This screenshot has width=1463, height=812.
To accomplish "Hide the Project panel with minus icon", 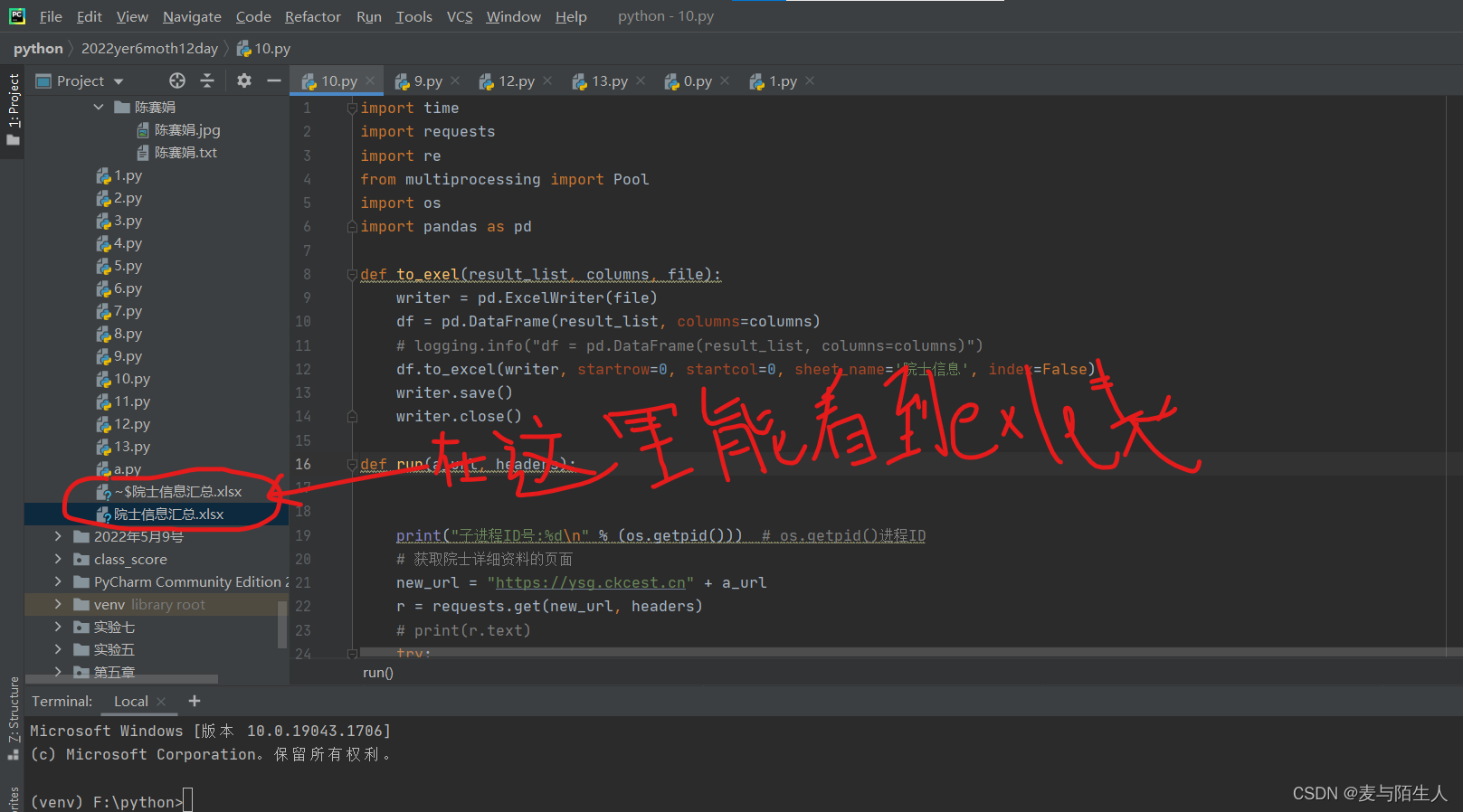I will (x=274, y=80).
